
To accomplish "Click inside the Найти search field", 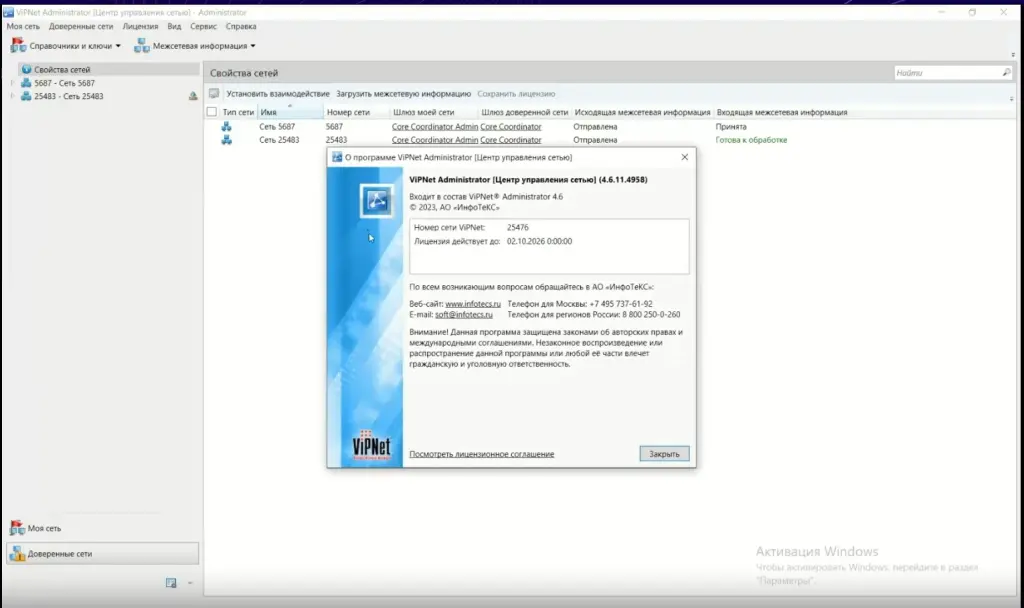I will pos(940,71).
